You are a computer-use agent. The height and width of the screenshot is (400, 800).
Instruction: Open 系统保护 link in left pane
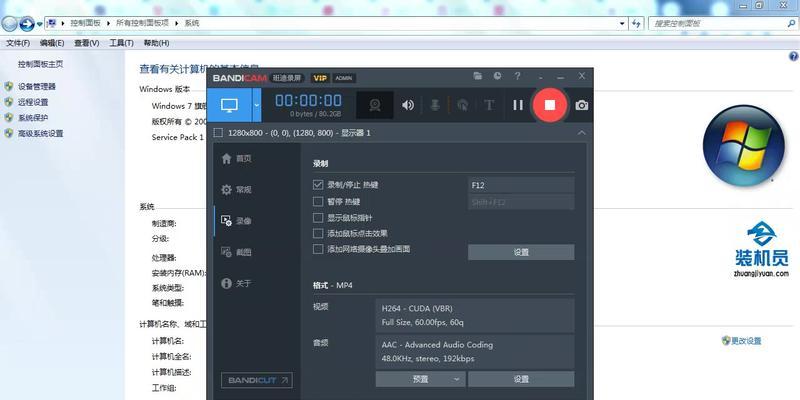(33, 118)
